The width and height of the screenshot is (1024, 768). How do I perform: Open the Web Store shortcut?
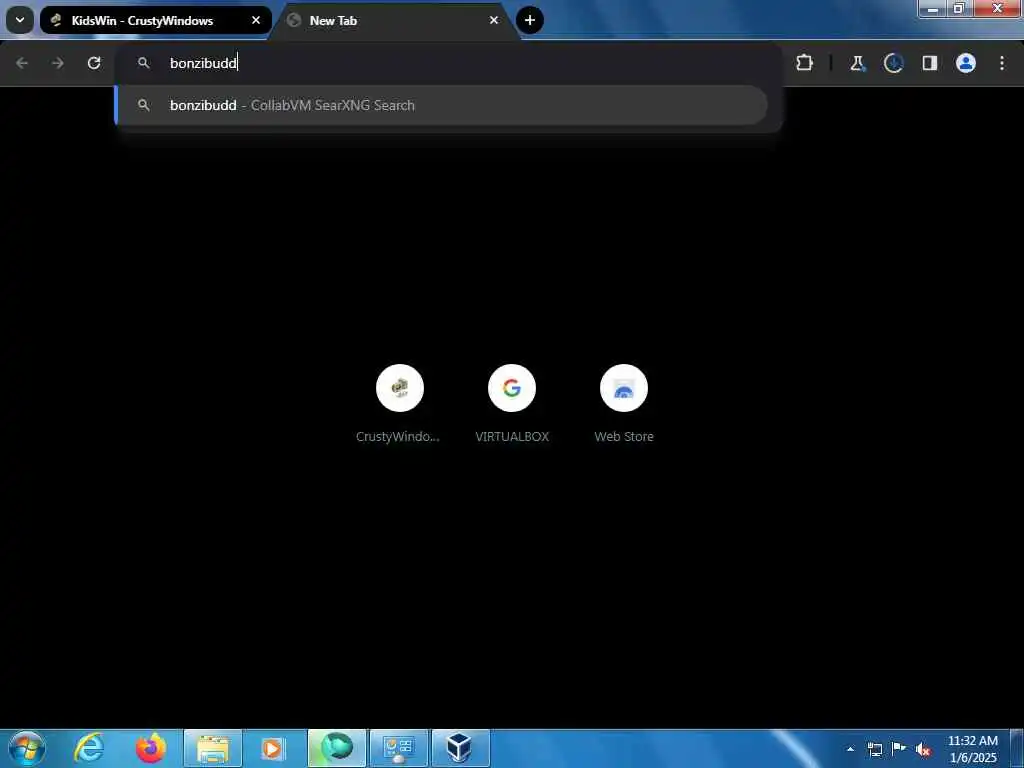[624, 388]
